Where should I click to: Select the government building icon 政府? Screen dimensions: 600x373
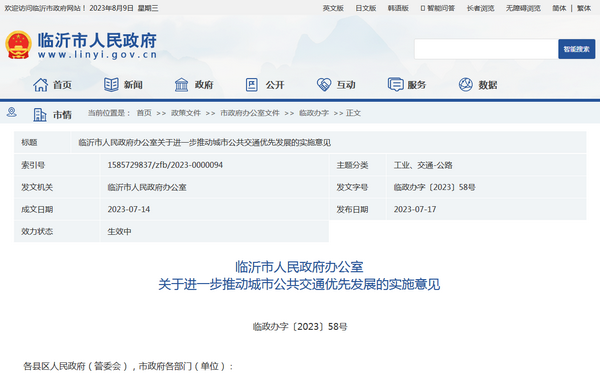pos(181,85)
